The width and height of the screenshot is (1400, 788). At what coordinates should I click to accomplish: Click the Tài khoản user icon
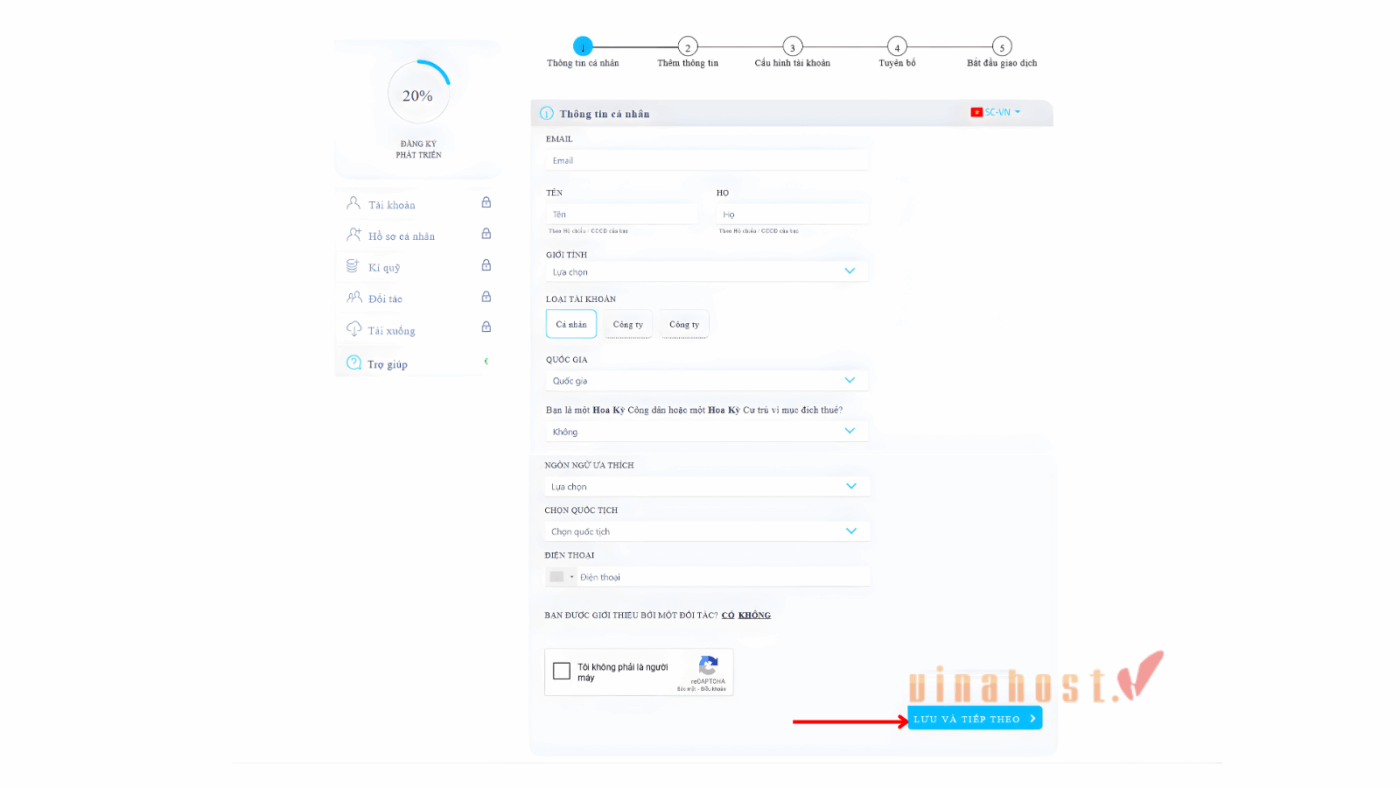click(x=353, y=203)
